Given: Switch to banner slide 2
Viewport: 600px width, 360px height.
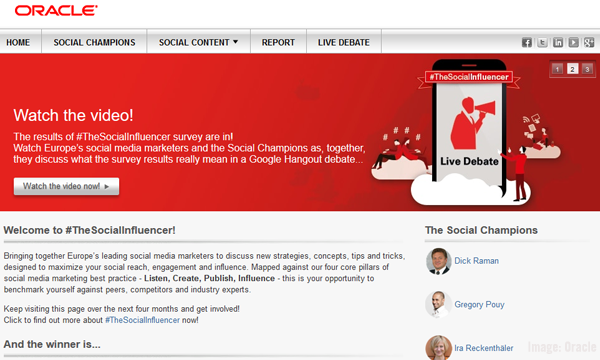Looking at the screenshot, I should coord(572,69).
